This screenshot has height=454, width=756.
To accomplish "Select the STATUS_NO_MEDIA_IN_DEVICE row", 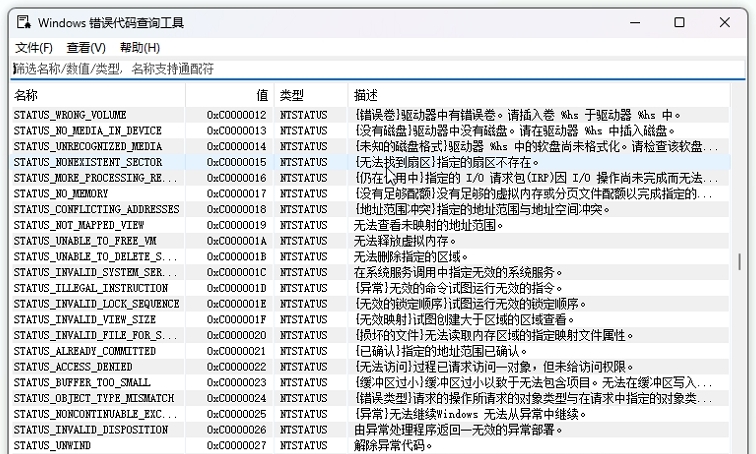I will coord(370,131).
